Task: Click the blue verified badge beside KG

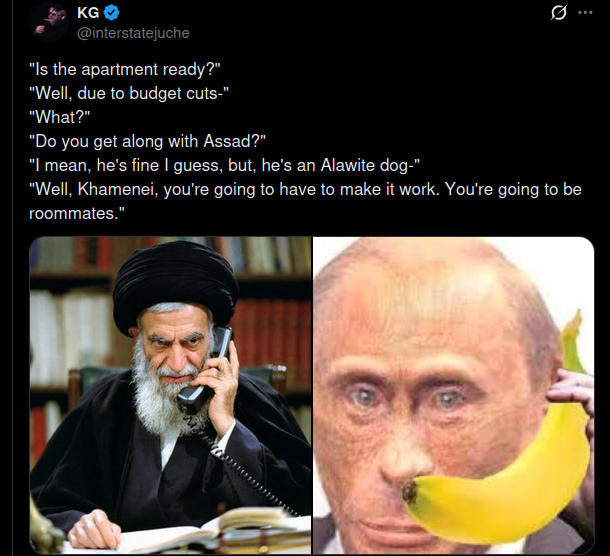Action: click(111, 13)
